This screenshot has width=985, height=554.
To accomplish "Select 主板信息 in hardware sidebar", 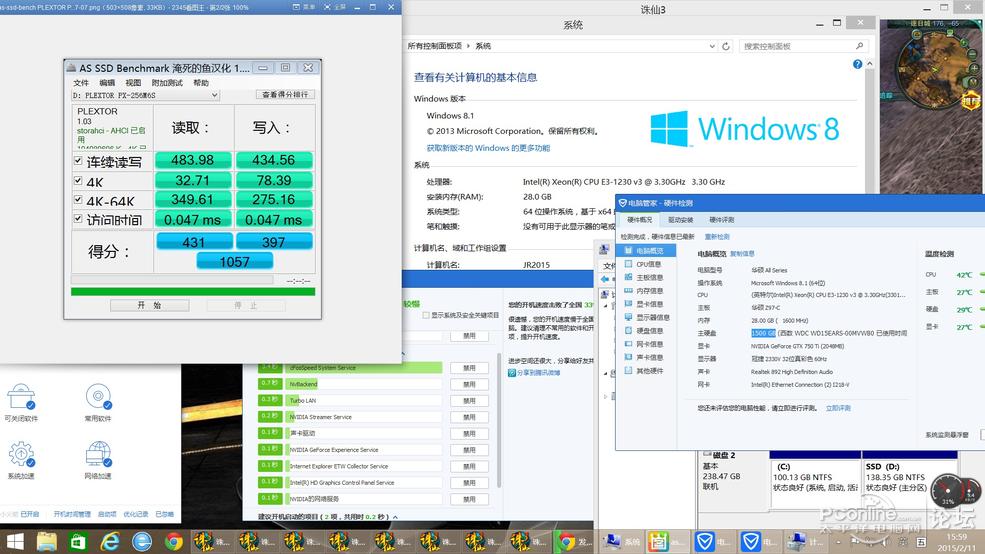I will pyautogui.click(x=644, y=277).
